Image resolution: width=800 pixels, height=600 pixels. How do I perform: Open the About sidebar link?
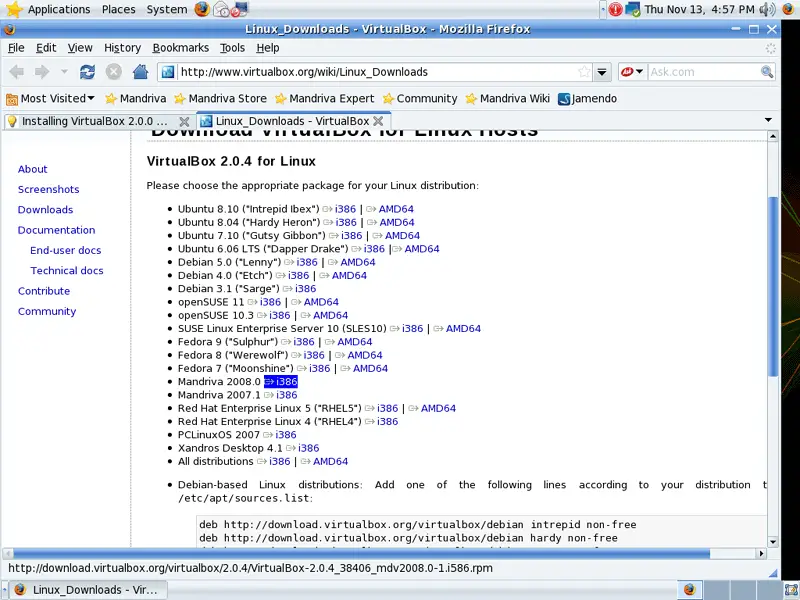(x=33, y=169)
